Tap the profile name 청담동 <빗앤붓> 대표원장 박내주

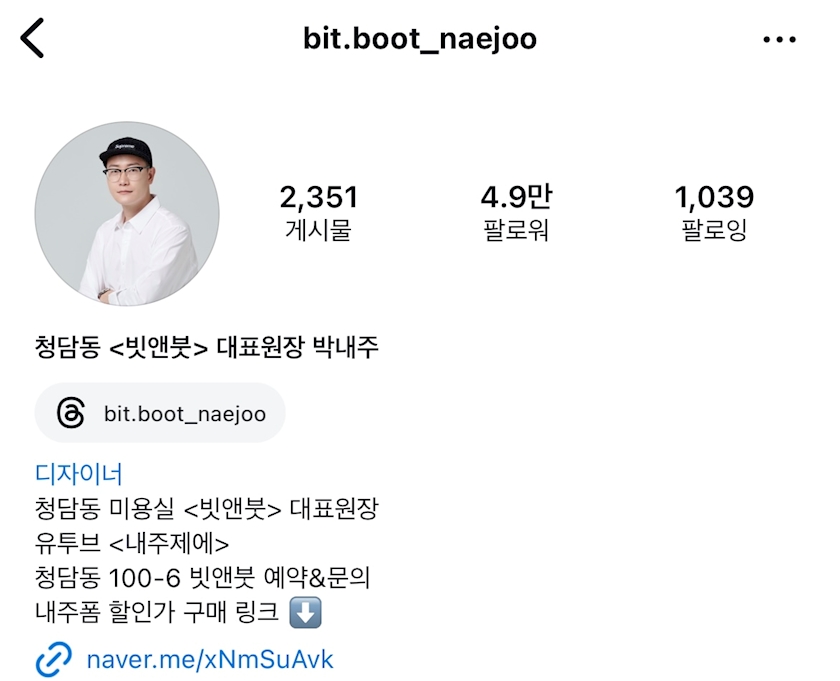pyautogui.click(x=207, y=347)
